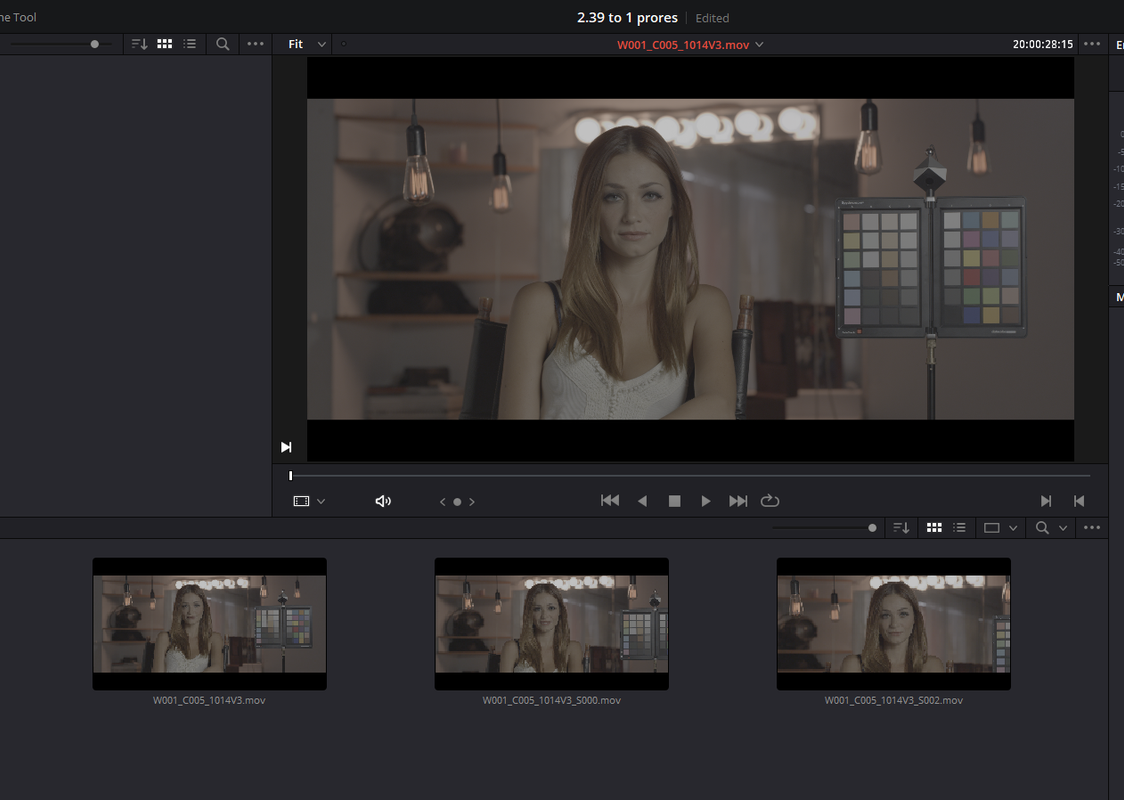Switch the media pool to thumbnail view
The image size is (1124, 800).
pyautogui.click(x=934, y=528)
